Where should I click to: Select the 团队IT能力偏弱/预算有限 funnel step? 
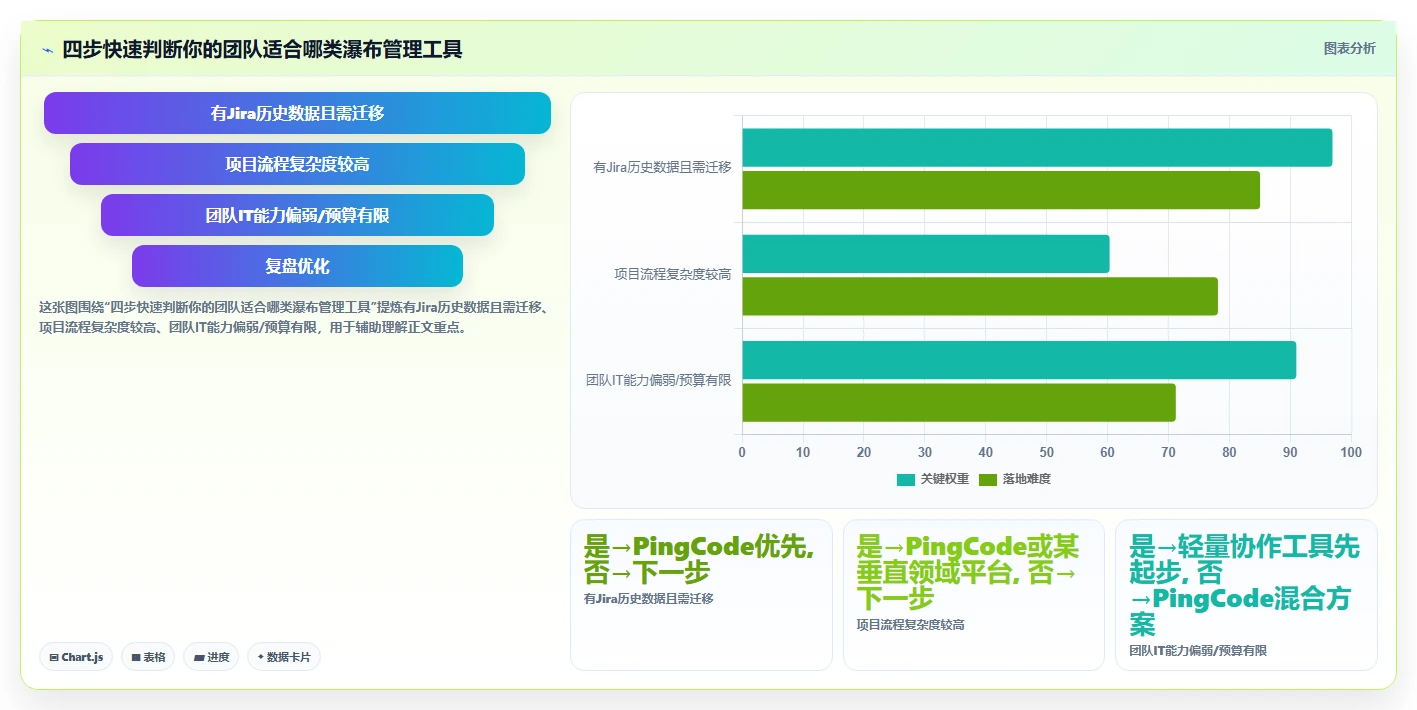(x=297, y=215)
